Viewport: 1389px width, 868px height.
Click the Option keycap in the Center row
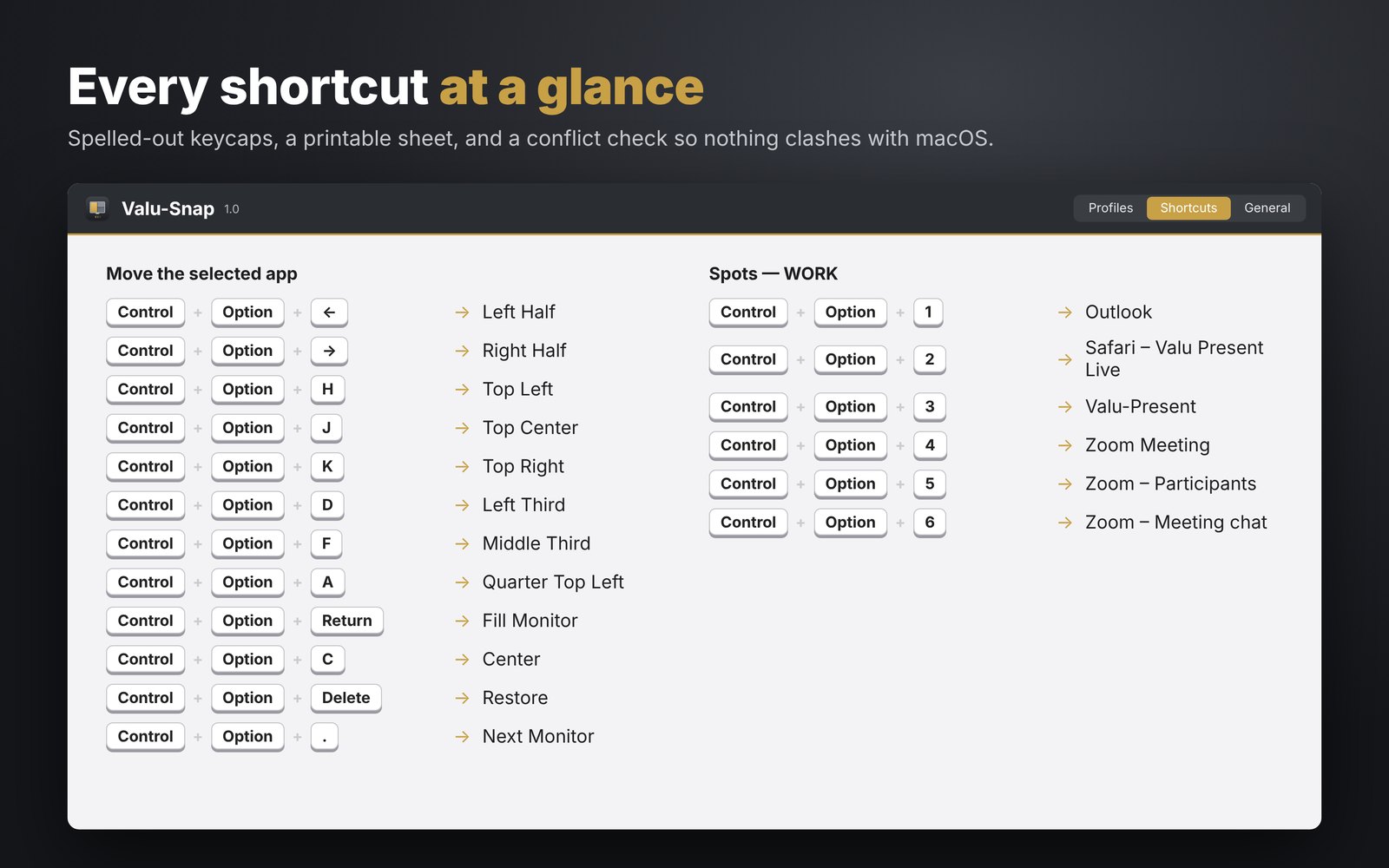[x=247, y=660]
